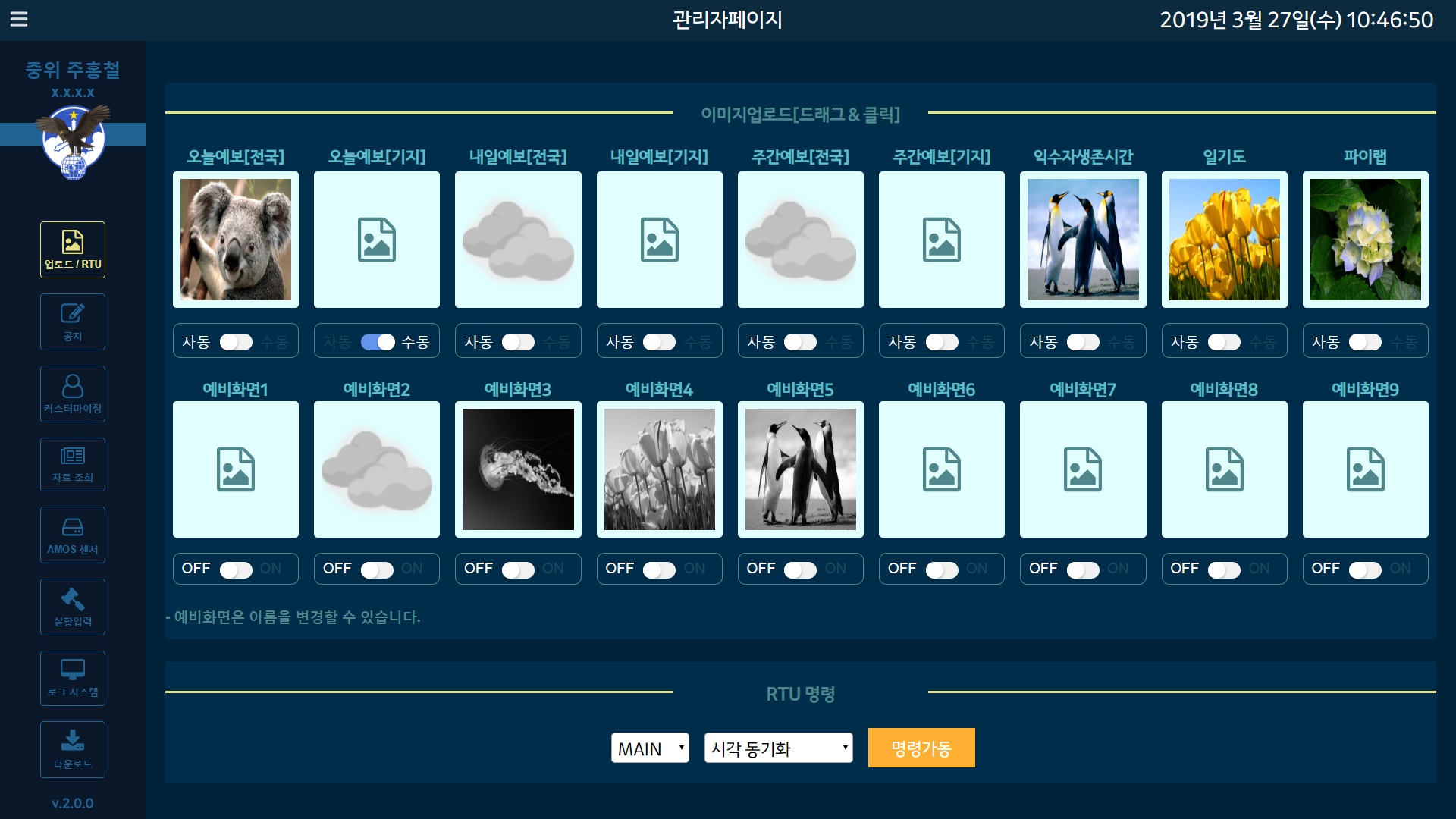
Task: Click 일기도 yellow flowers image thumbnail
Action: click(1224, 239)
